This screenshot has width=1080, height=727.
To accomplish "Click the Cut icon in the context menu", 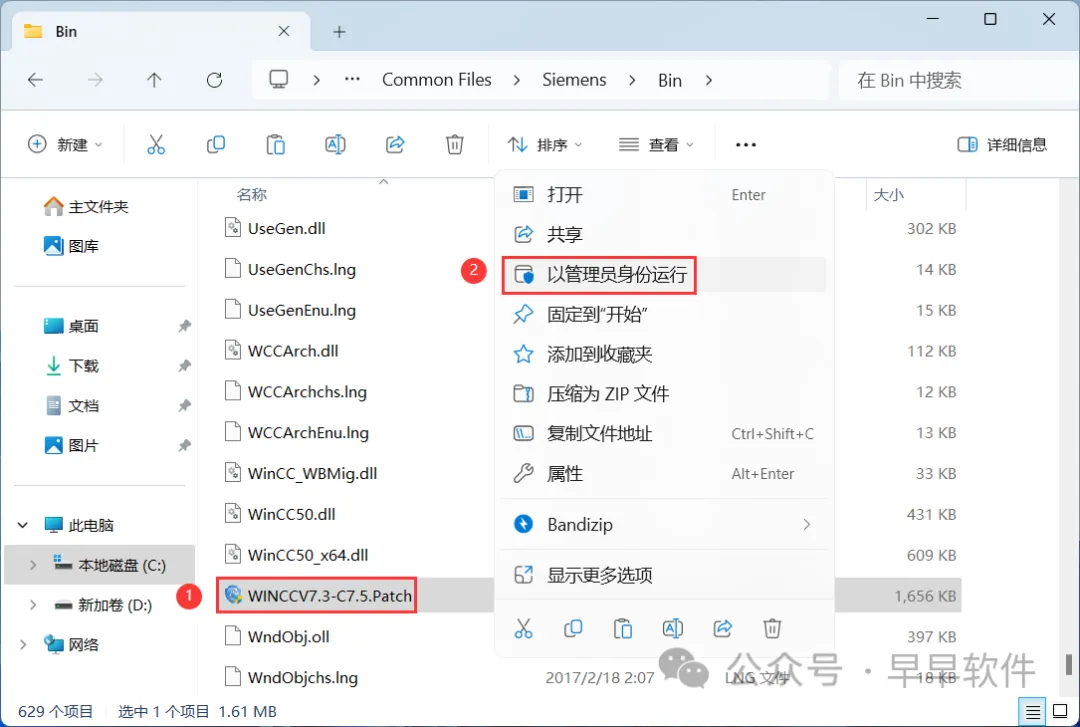I will pyautogui.click(x=523, y=628).
